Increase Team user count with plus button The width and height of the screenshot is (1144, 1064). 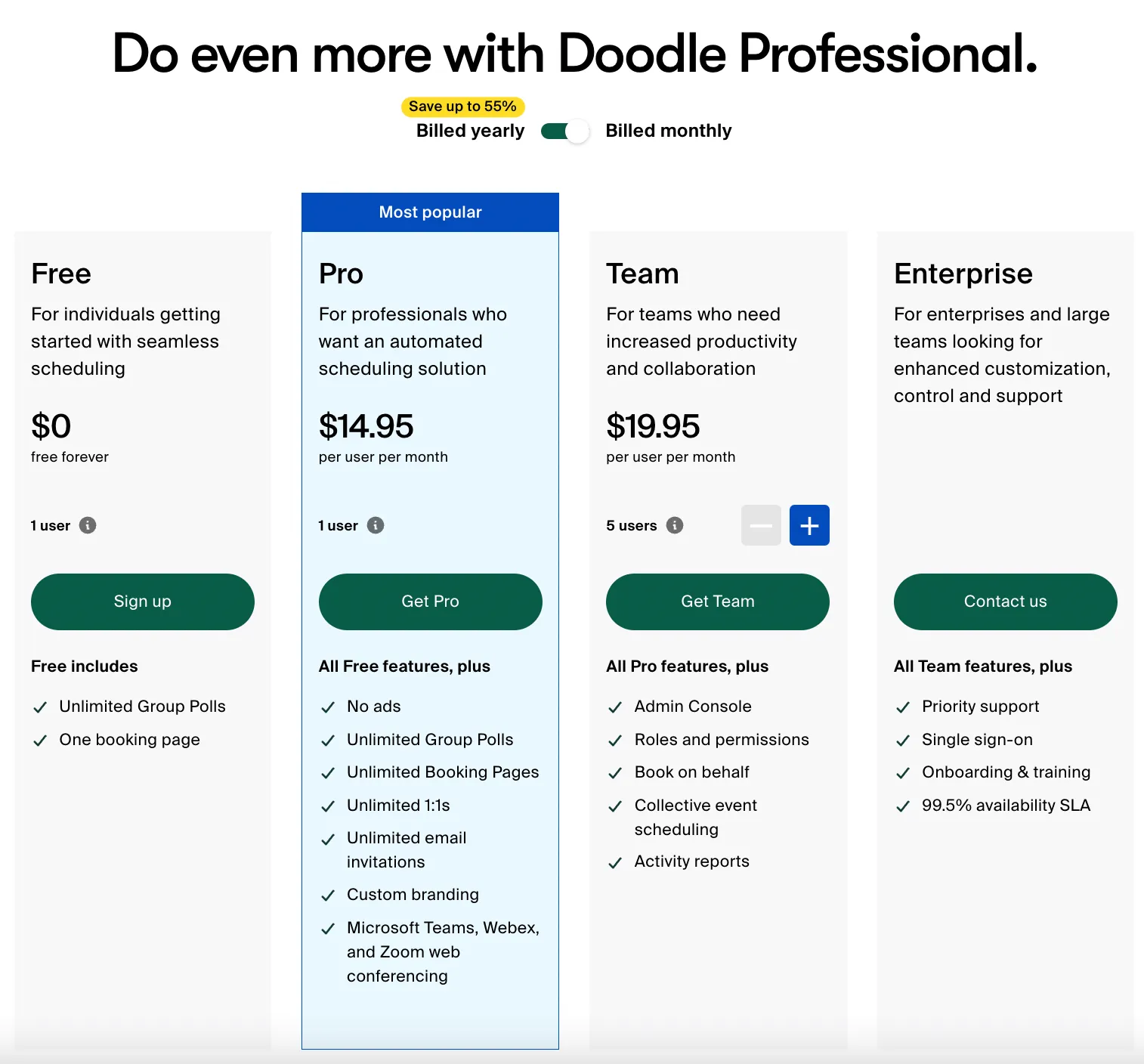809,525
